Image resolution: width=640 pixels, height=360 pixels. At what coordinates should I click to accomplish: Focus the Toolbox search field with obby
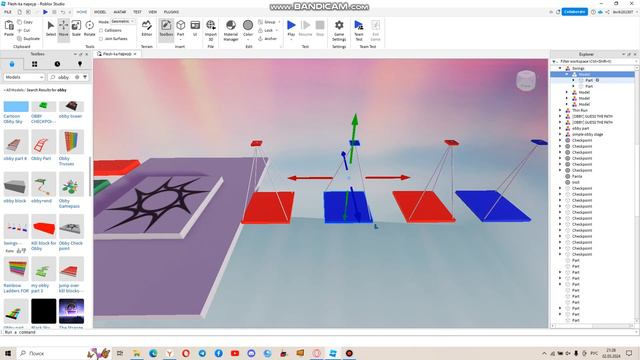coord(64,77)
